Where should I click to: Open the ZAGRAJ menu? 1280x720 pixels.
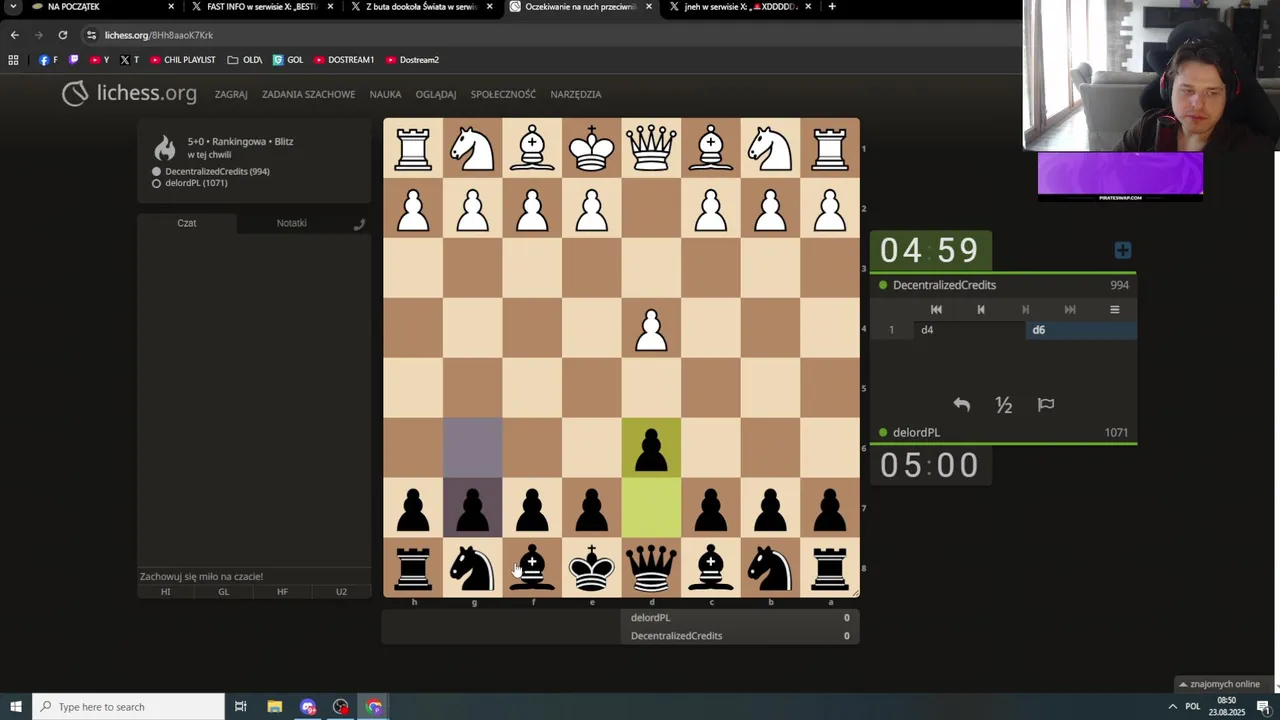point(231,94)
